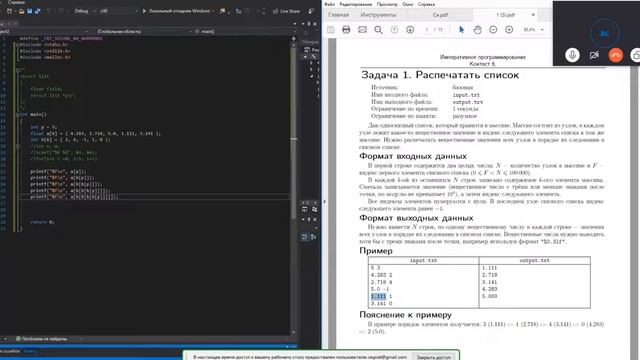The image size is (640, 360).
Task: Click the split editor icon above the editor scrollbar
Action: coord(293,38)
